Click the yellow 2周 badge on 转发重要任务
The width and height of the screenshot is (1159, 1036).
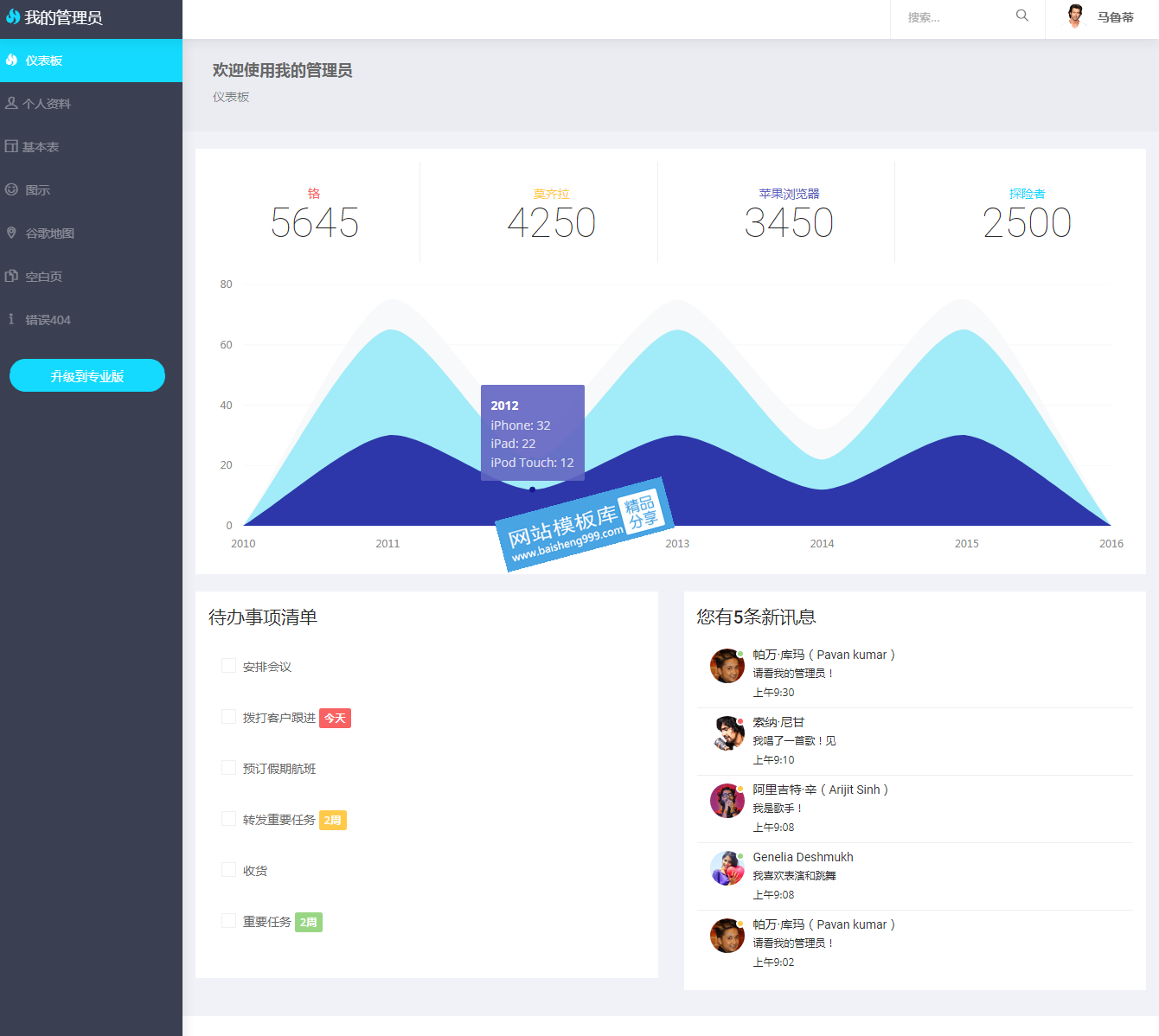[333, 820]
